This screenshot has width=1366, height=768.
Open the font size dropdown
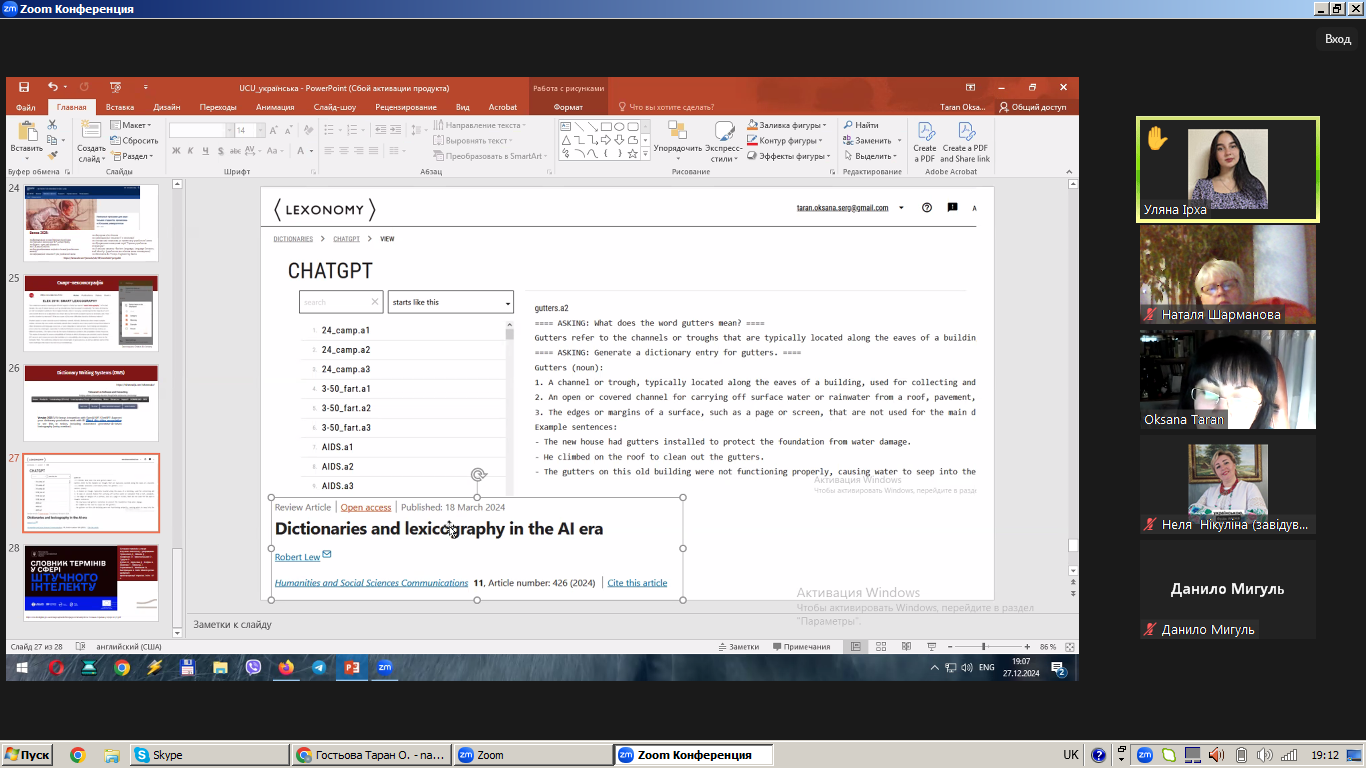258,130
